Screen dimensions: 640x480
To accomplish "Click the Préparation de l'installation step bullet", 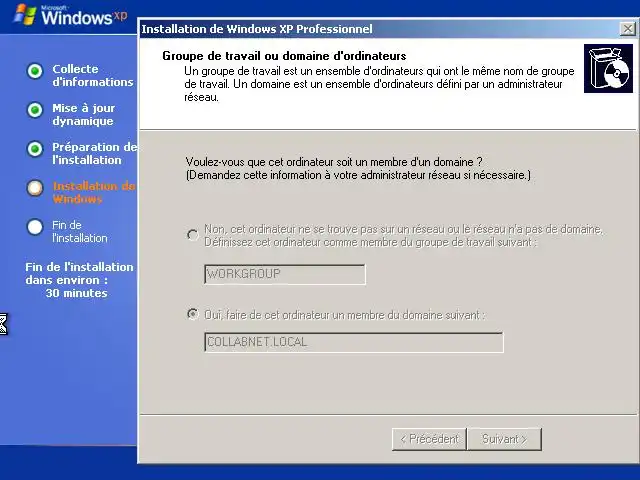I will [35, 149].
